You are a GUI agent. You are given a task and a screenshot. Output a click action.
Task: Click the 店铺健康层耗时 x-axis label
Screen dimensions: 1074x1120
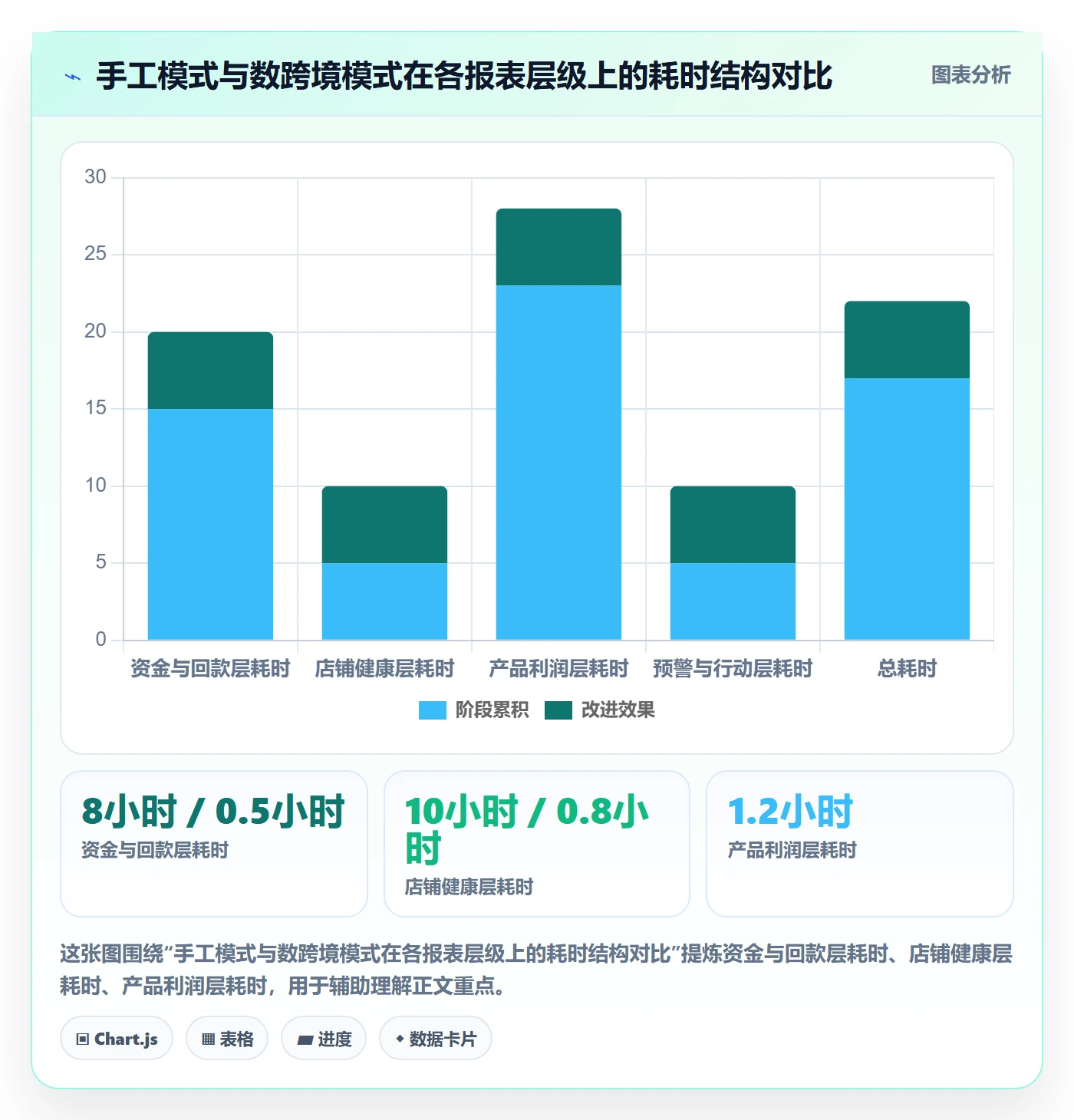(x=384, y=669)
